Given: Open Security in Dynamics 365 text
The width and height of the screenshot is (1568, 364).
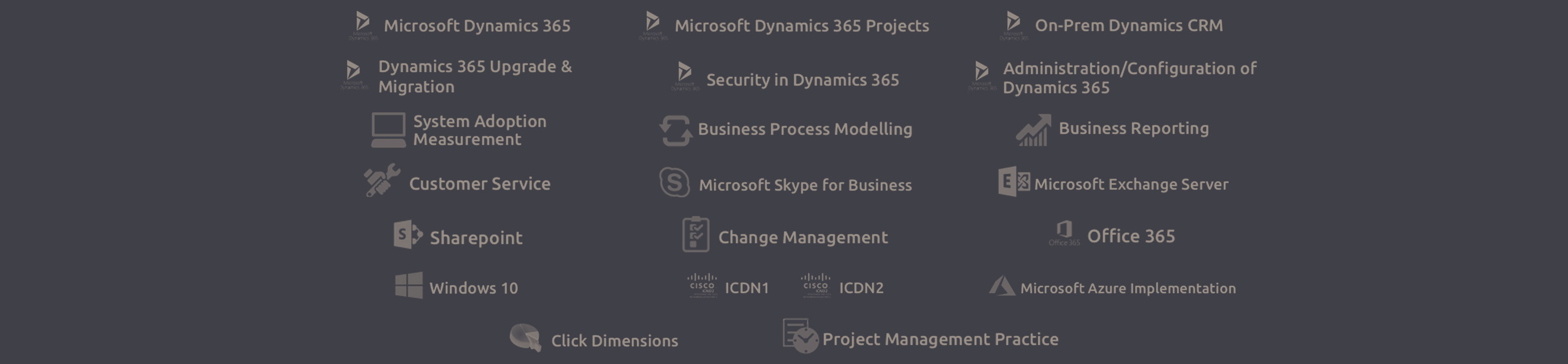Looking at the screenshot, I should [x=802, y=80].
